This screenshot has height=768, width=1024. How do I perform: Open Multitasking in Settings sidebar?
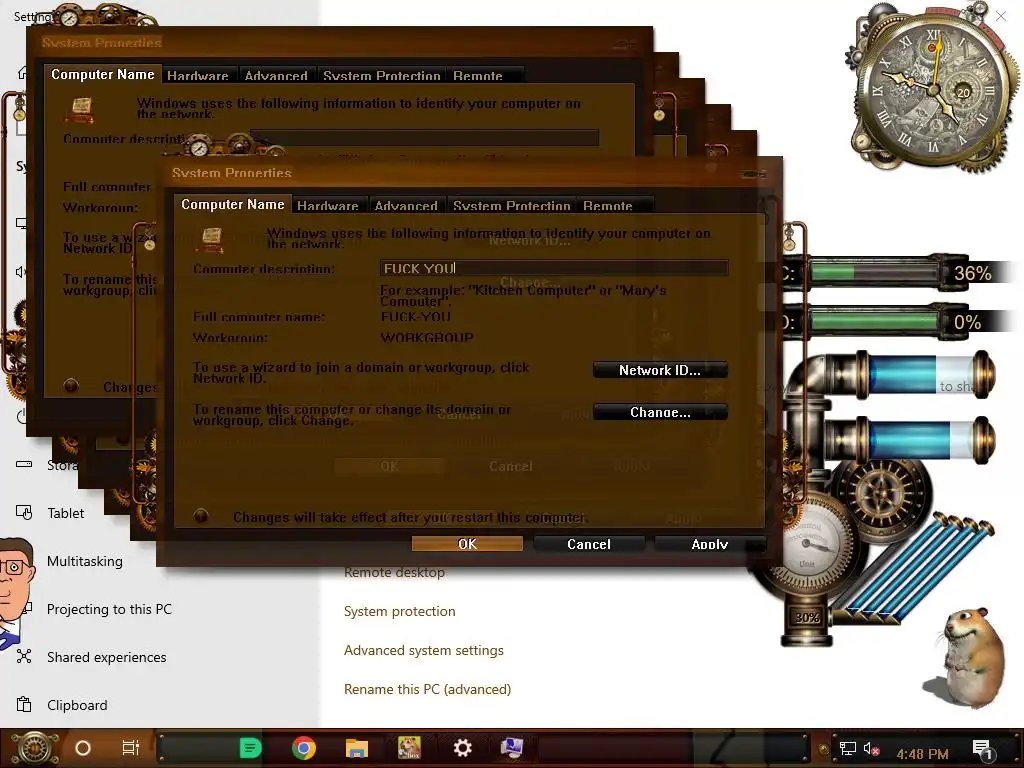click(85, 561)
